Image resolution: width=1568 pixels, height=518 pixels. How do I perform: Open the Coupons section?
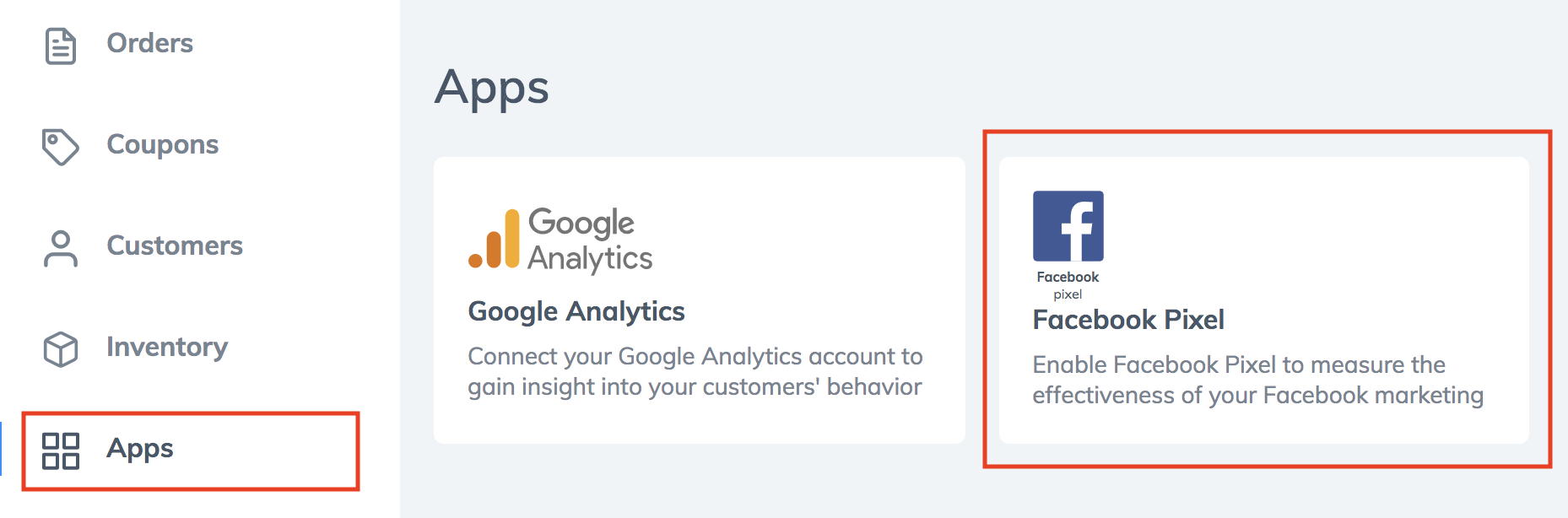[x=163, y=145]
